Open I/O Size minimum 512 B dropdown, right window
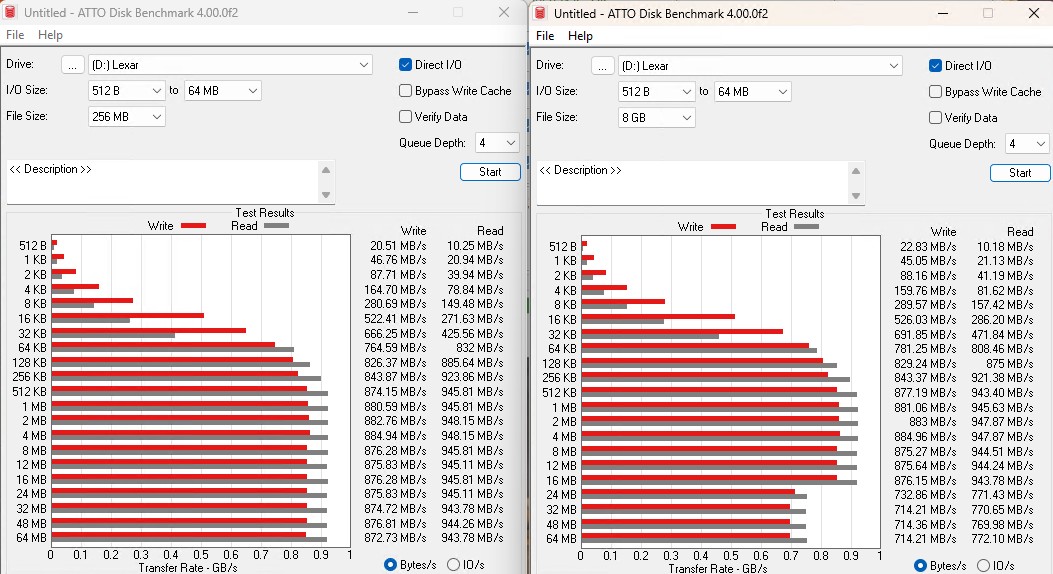Viewport: 1053px width, 574px height. [x=657, y=92]
